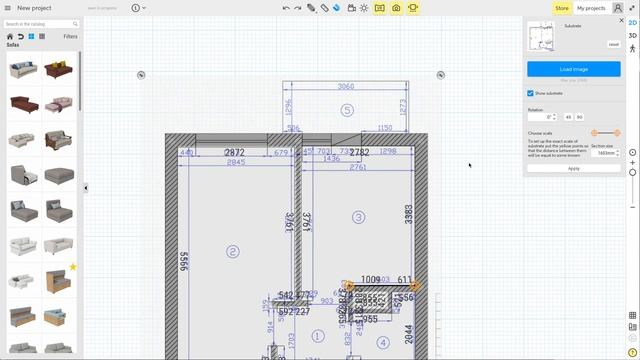Select the dark red sofa with yellow pillows
Screen dimensions: 640x360
pyautogui.click(x=59, y=69)
